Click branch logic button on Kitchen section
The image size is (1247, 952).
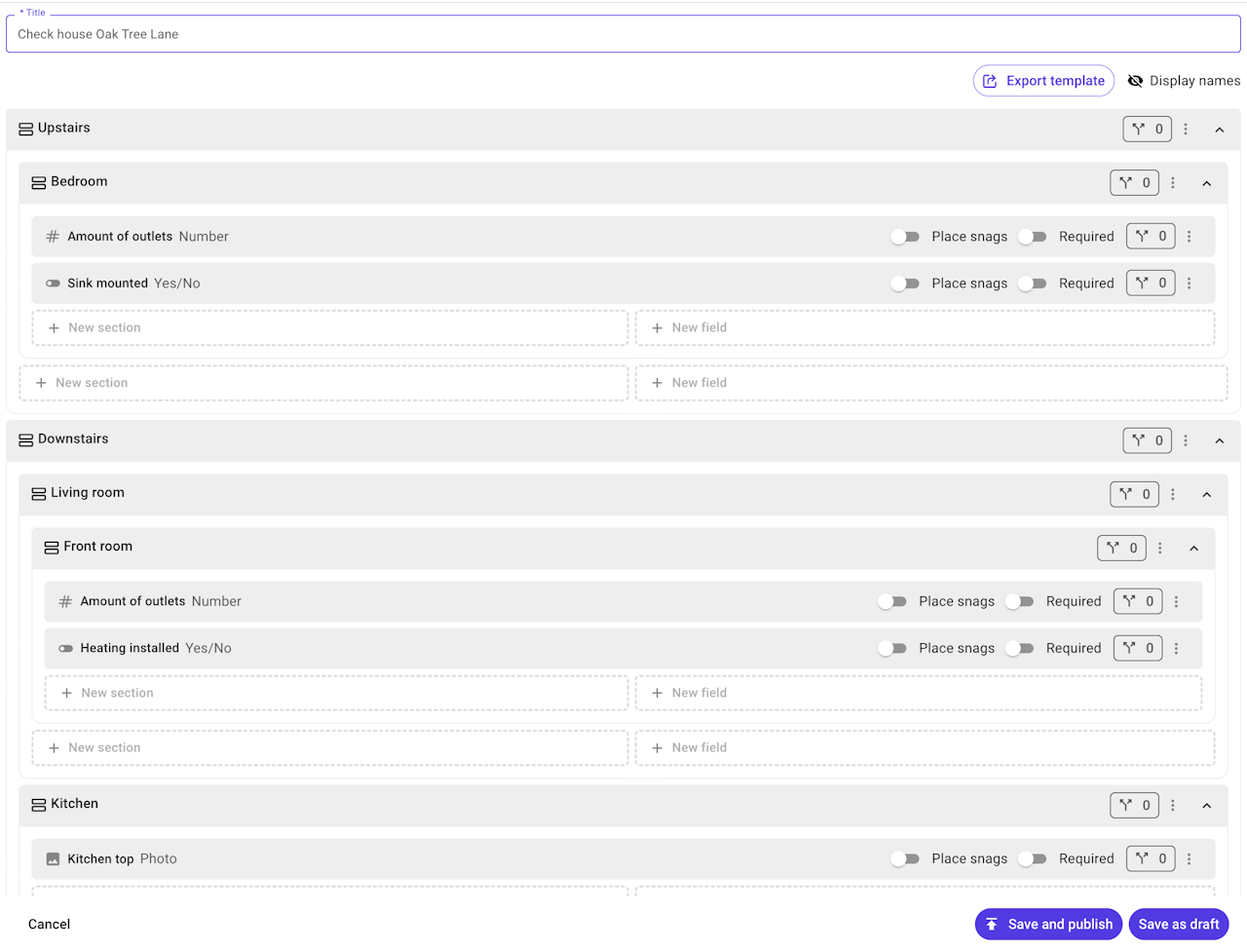(1134, 805)
